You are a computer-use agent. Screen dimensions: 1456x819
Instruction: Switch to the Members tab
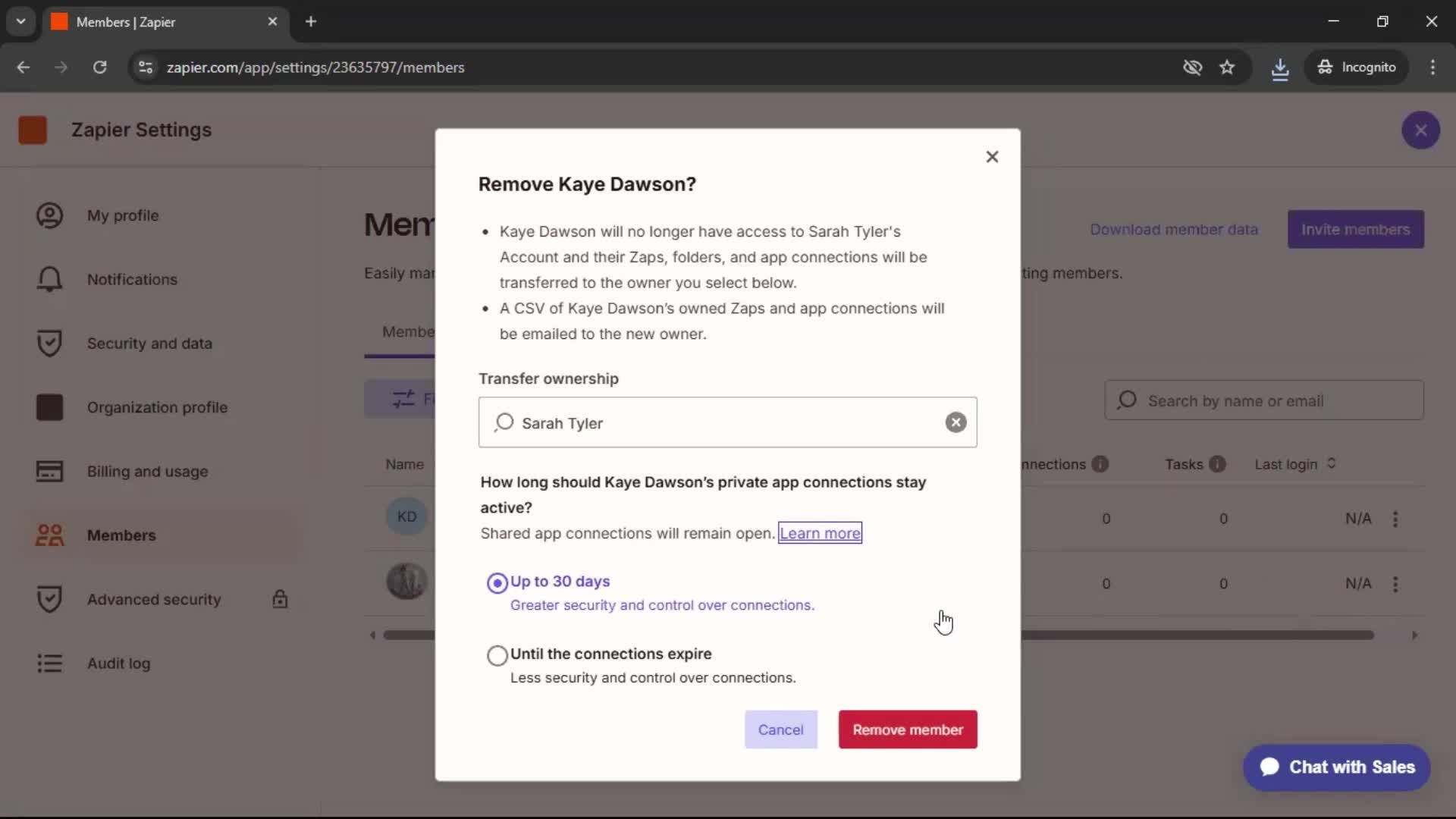(408, 332)
